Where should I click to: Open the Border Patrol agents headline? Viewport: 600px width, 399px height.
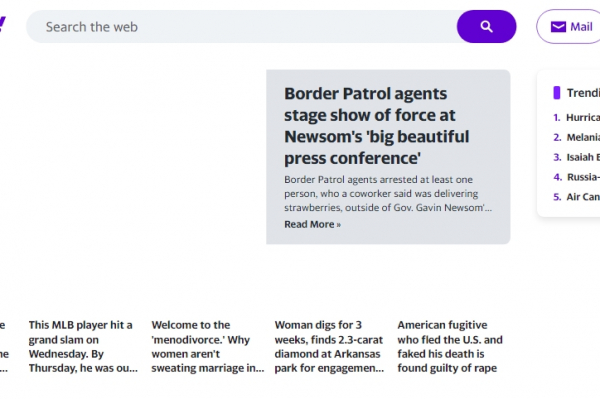coord(377,126)
